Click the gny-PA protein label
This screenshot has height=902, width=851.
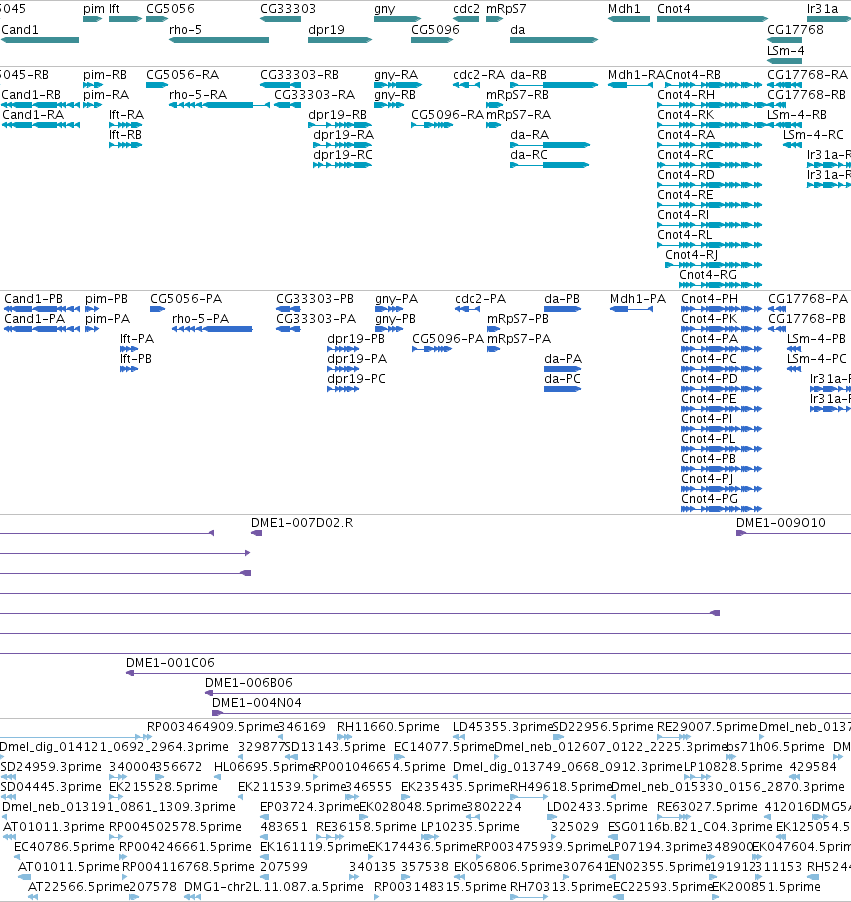396,299
